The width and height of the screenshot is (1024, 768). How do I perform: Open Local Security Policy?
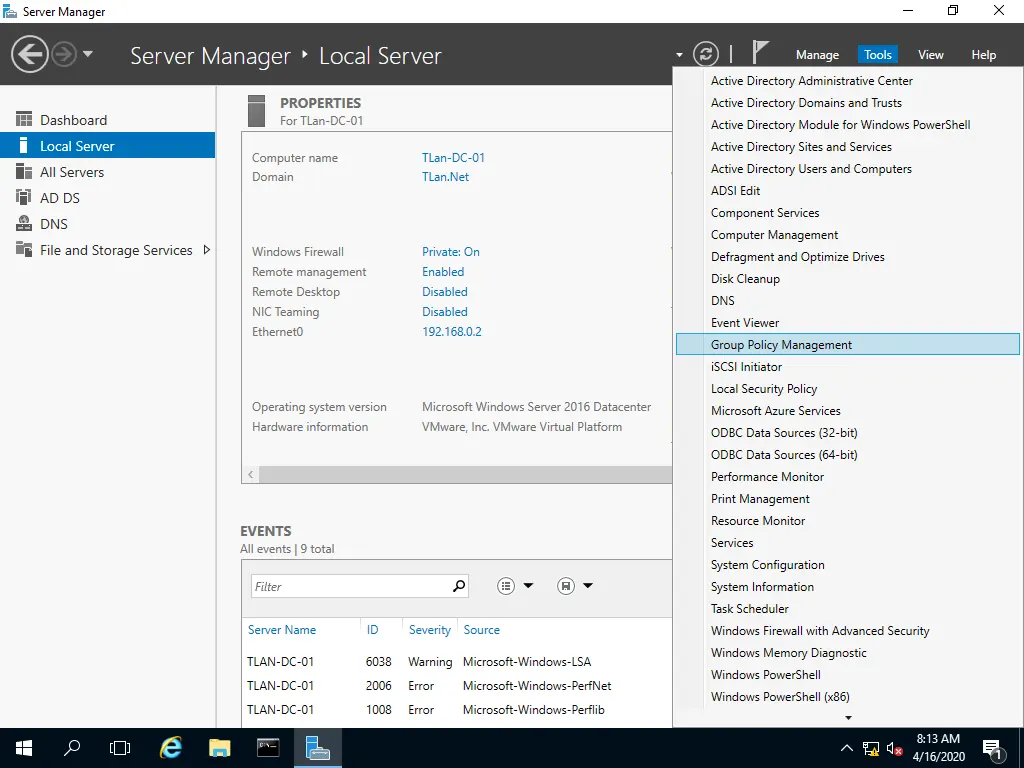tap(848, 389)
